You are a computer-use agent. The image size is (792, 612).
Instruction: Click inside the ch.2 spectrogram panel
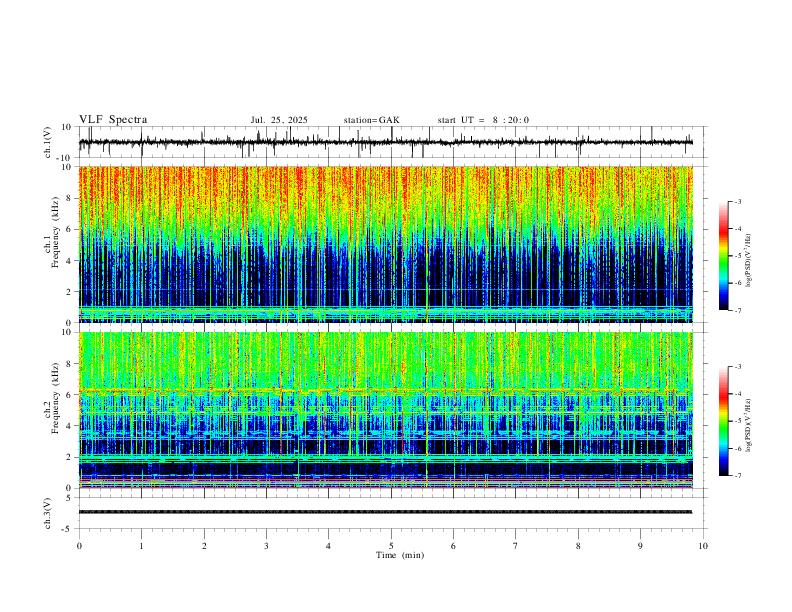click(385, 410)
